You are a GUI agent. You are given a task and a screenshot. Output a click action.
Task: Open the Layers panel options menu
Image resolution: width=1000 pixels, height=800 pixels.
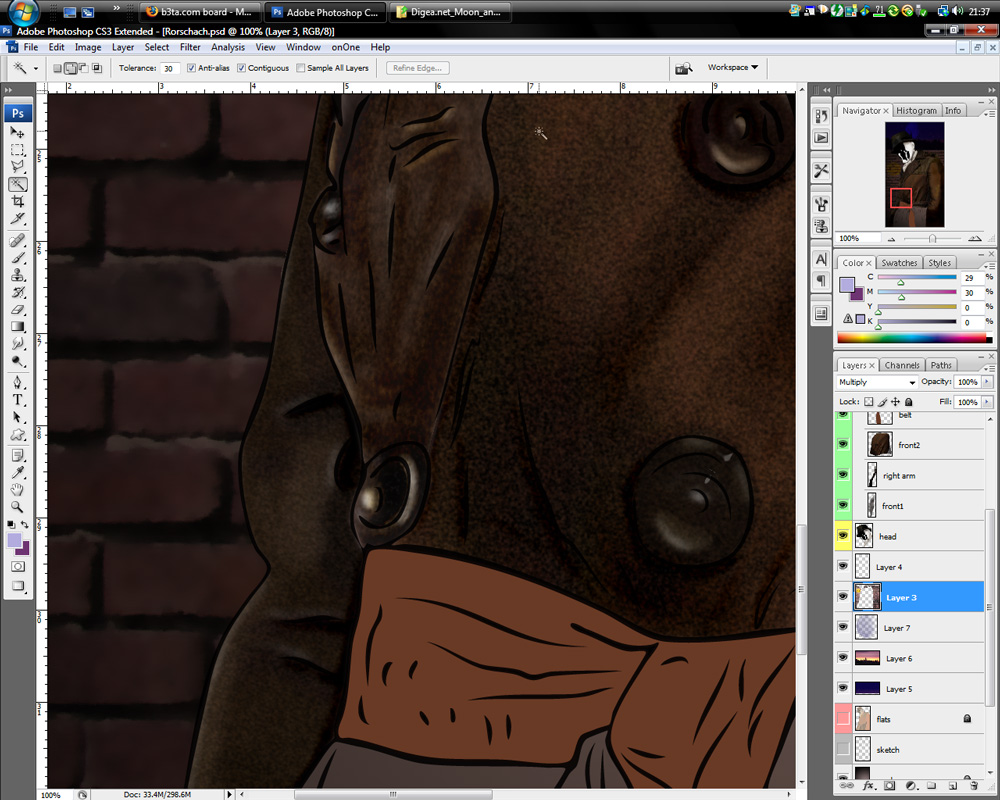[989, 368]
